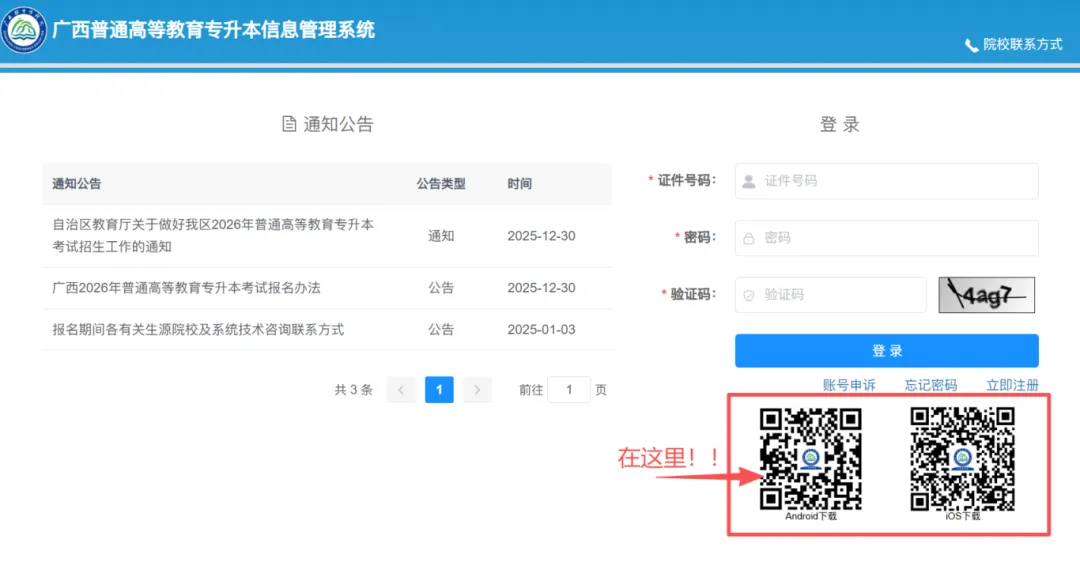Click the phone icon beside 院校联系方式
Image resolution: width=1080 pixels, height=577 pixels.
[x=971, y=45]
